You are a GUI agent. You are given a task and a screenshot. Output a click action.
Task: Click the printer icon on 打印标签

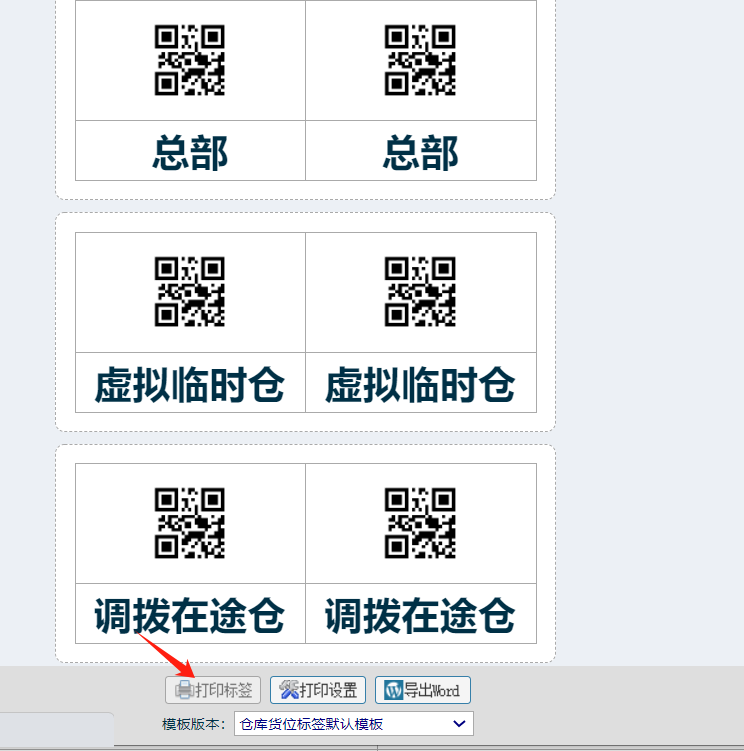(184, 690)
